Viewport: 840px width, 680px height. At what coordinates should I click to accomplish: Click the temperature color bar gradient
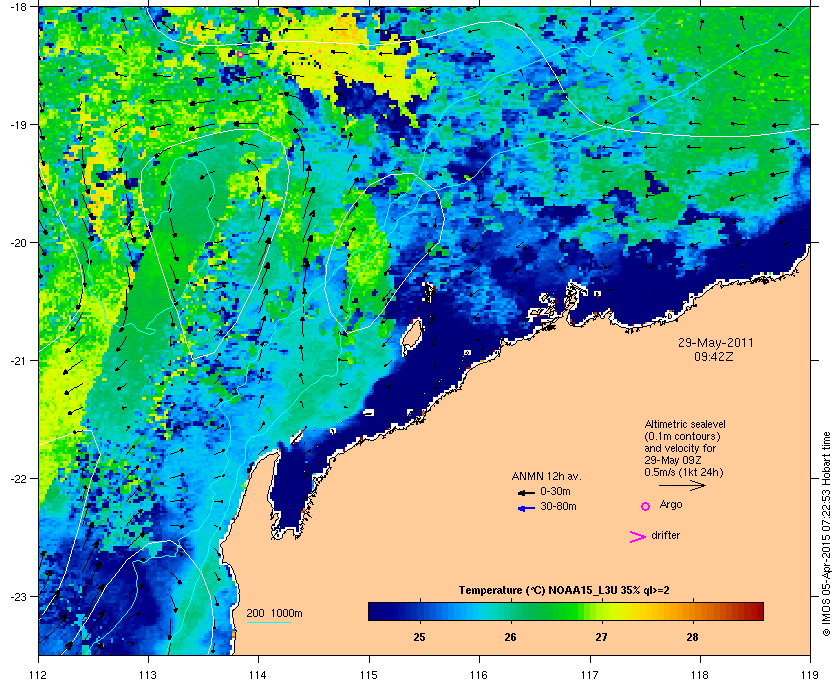(566, 611)
